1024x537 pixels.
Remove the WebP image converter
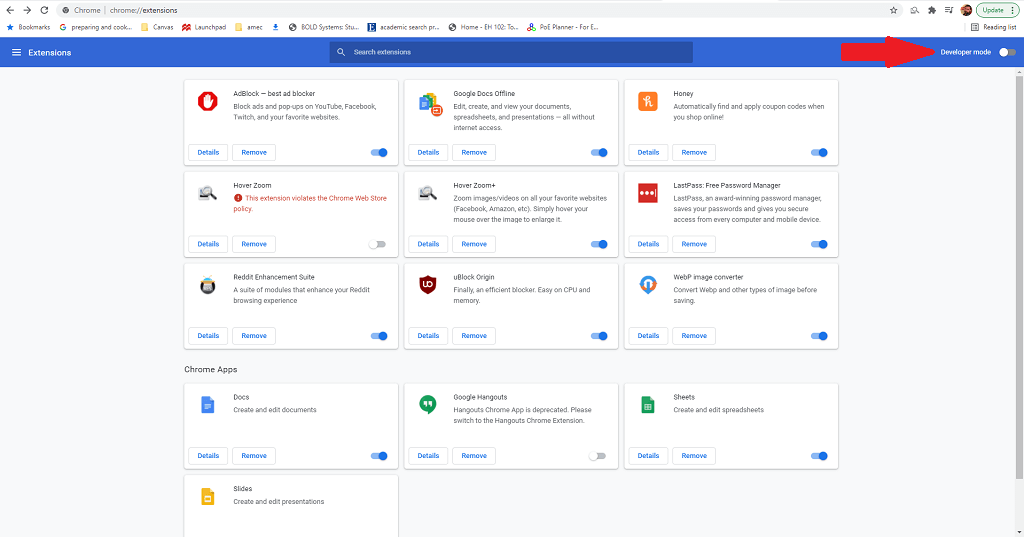(694, 335)
